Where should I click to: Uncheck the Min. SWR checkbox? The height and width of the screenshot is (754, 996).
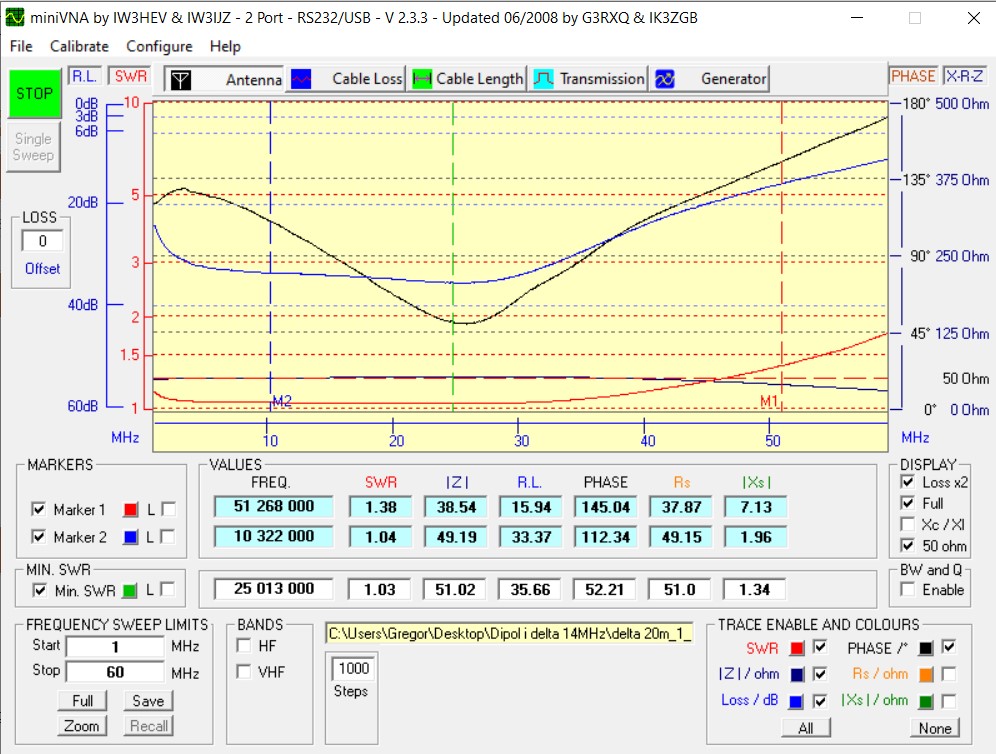click(x=39, y=590)
